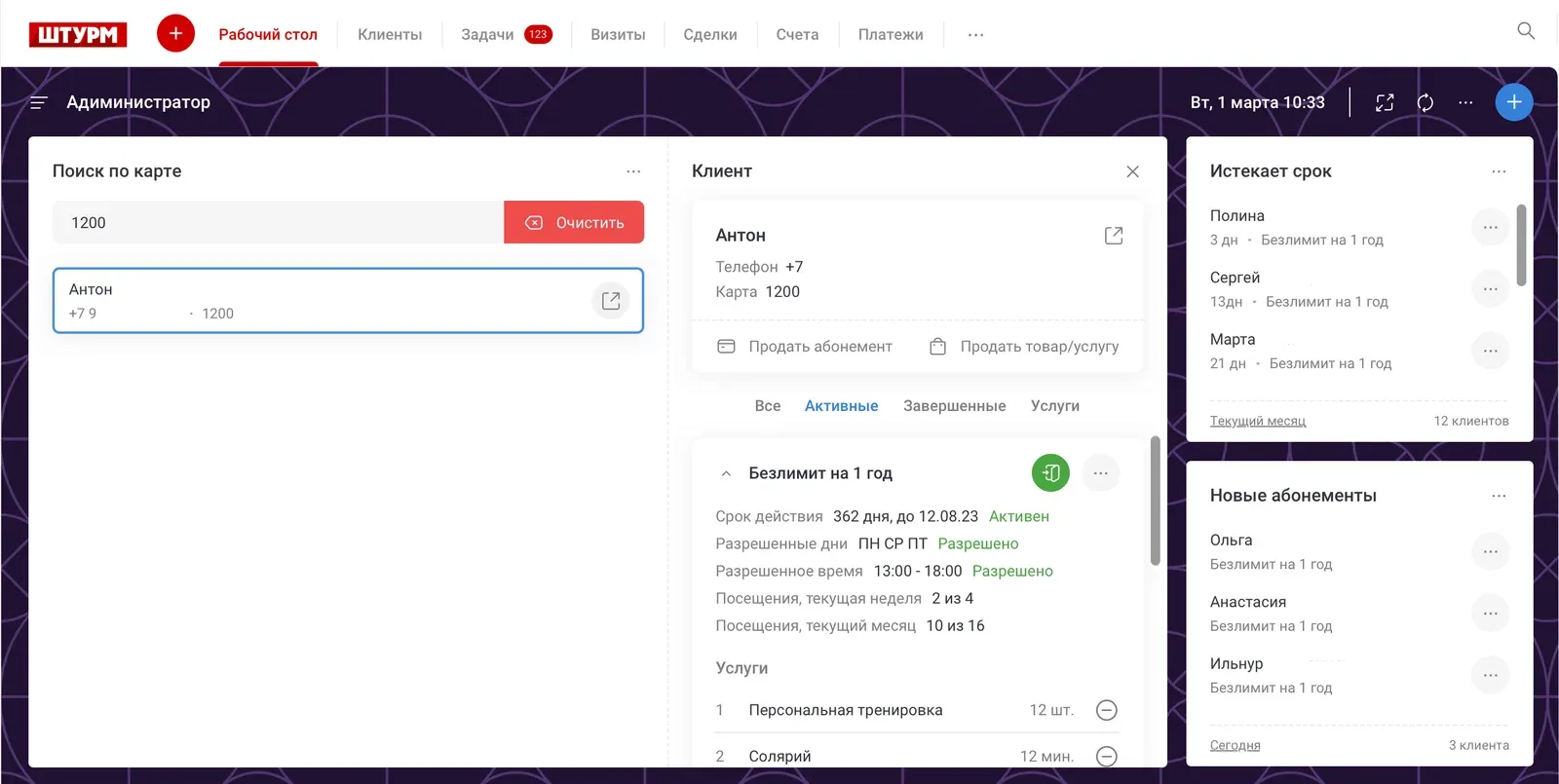Screen dimensions: 1559x784
Task: Select the Услуги tab
Action: pos(1055,406)
